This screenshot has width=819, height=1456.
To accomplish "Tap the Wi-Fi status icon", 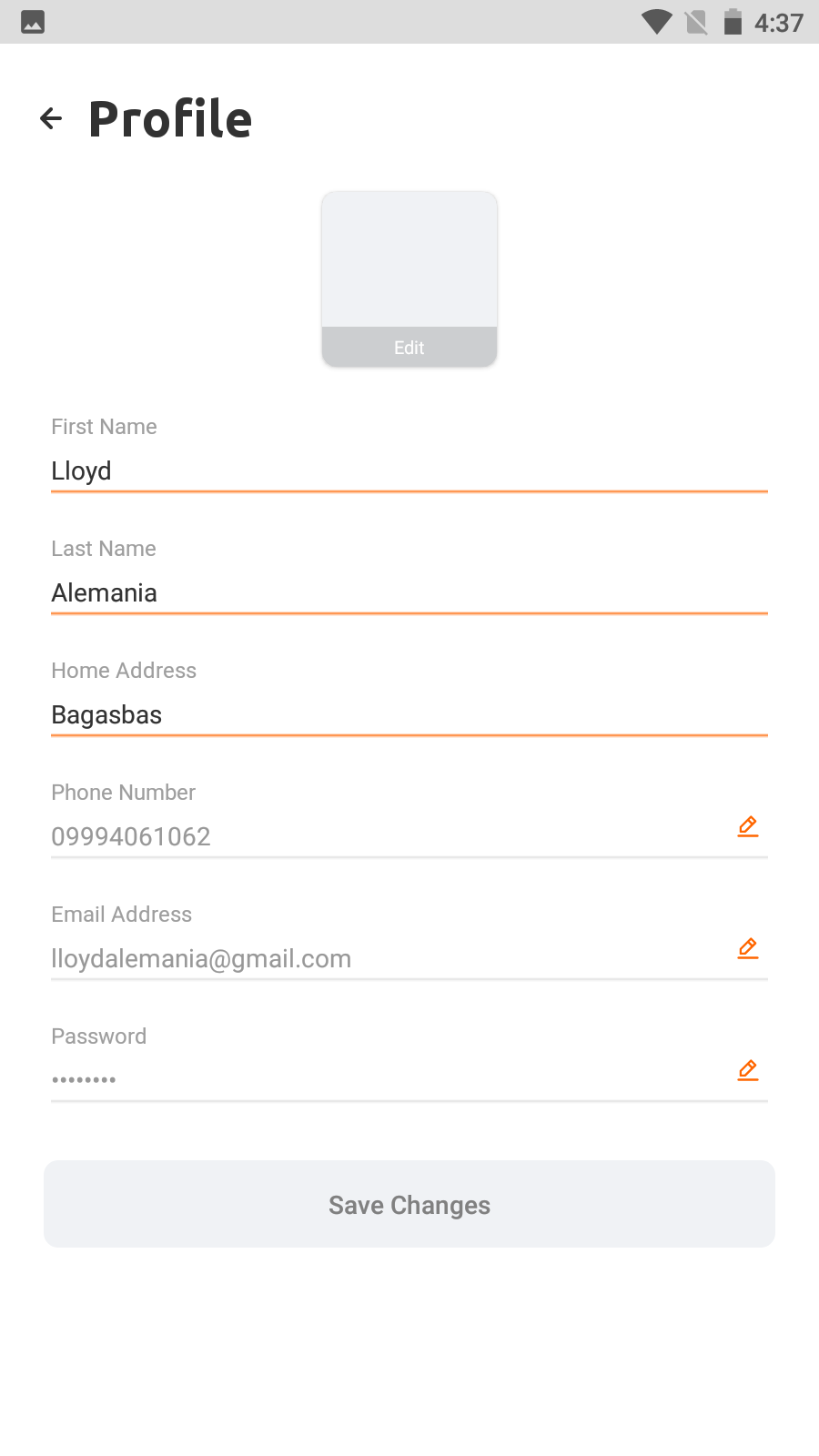I will [x=656, y=22].
